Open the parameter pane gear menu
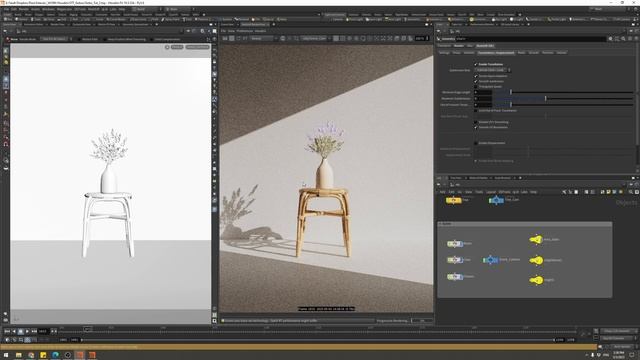The image size is (640, 360). click(x=611, y=39)
